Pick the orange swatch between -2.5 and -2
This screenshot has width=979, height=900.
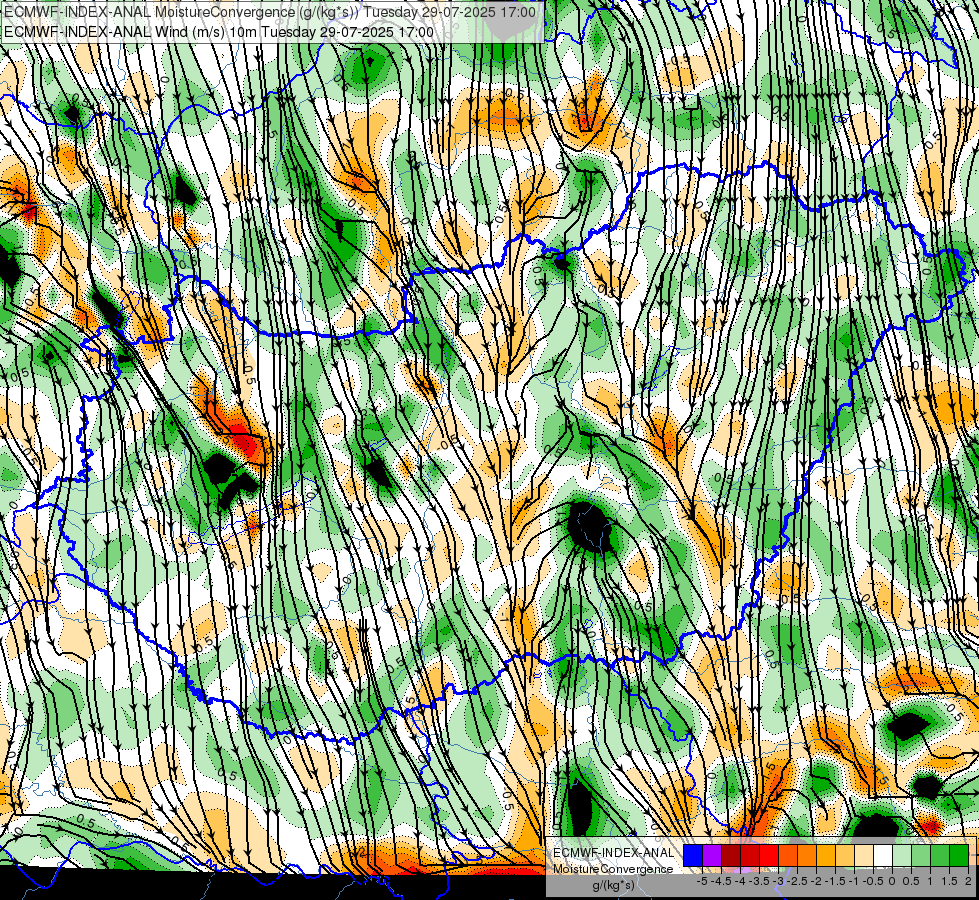807,855
